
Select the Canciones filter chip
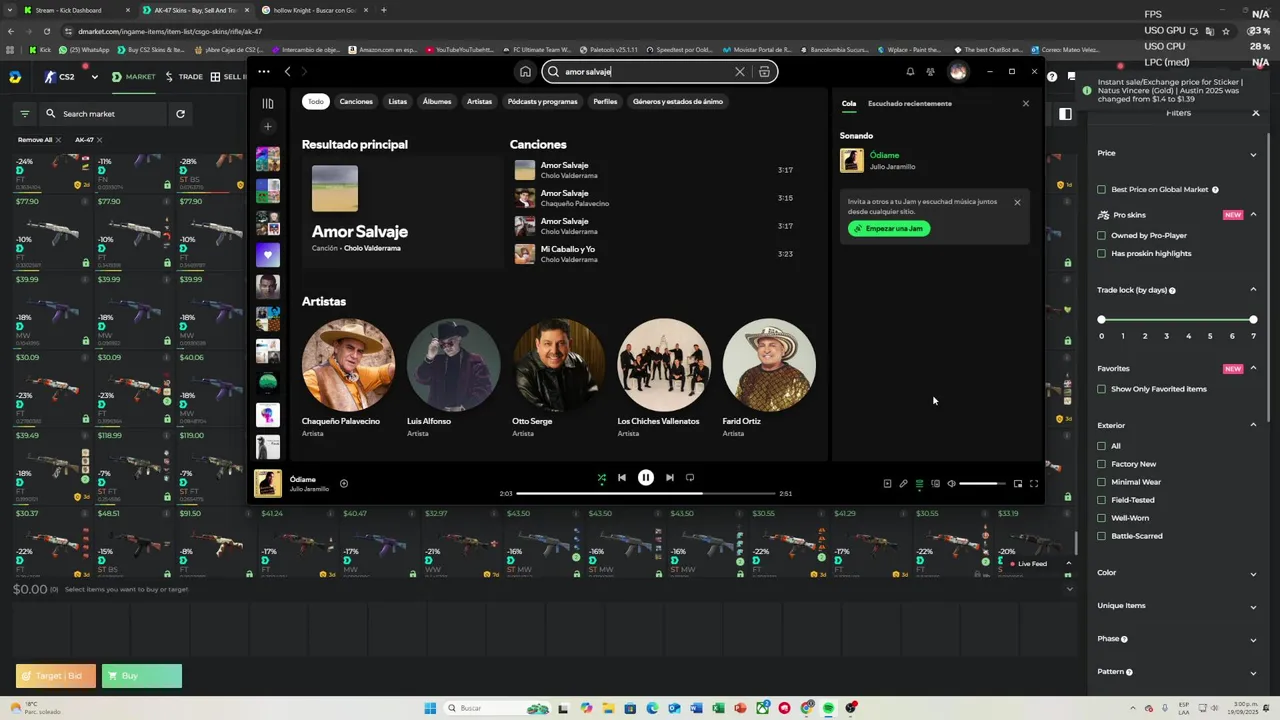pos(356,102)
